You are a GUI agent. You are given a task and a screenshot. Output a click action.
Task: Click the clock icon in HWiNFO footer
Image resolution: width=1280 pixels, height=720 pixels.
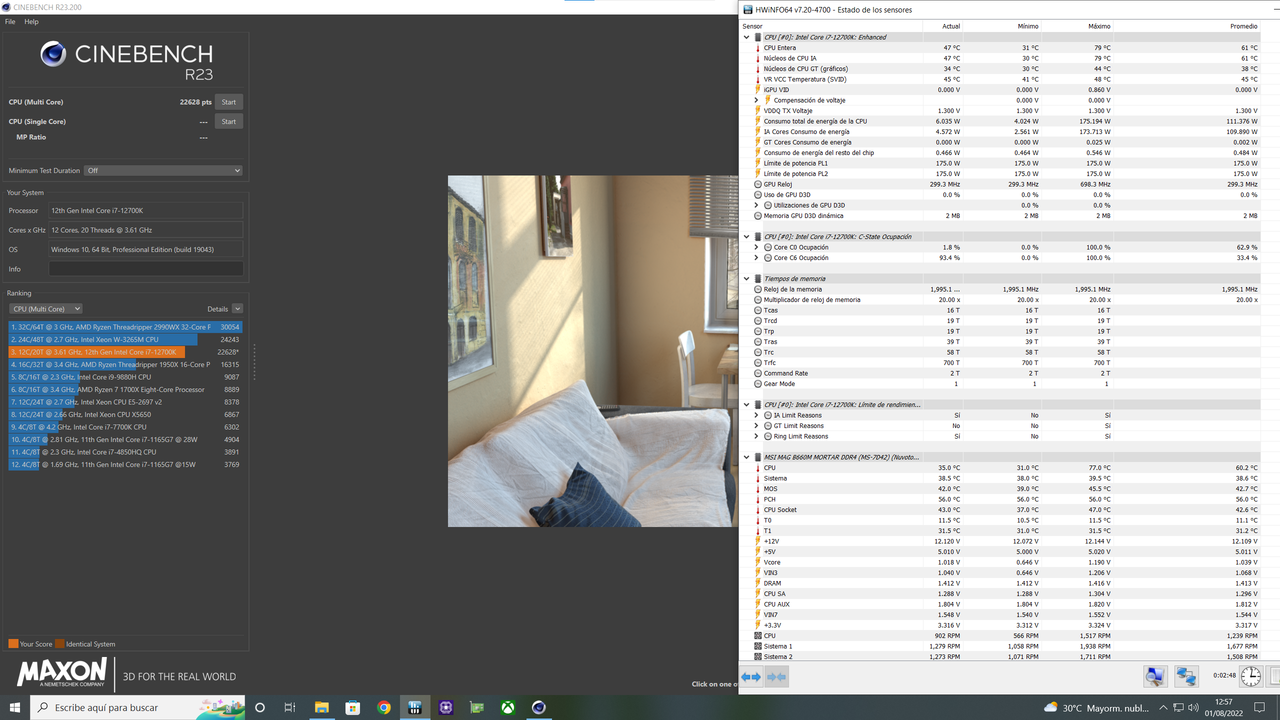[1251, 677]
